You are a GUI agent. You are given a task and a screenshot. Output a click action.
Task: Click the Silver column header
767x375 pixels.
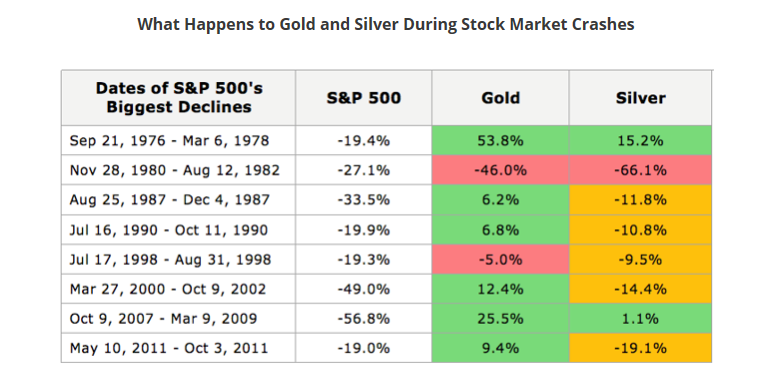(x=640, y=98)
